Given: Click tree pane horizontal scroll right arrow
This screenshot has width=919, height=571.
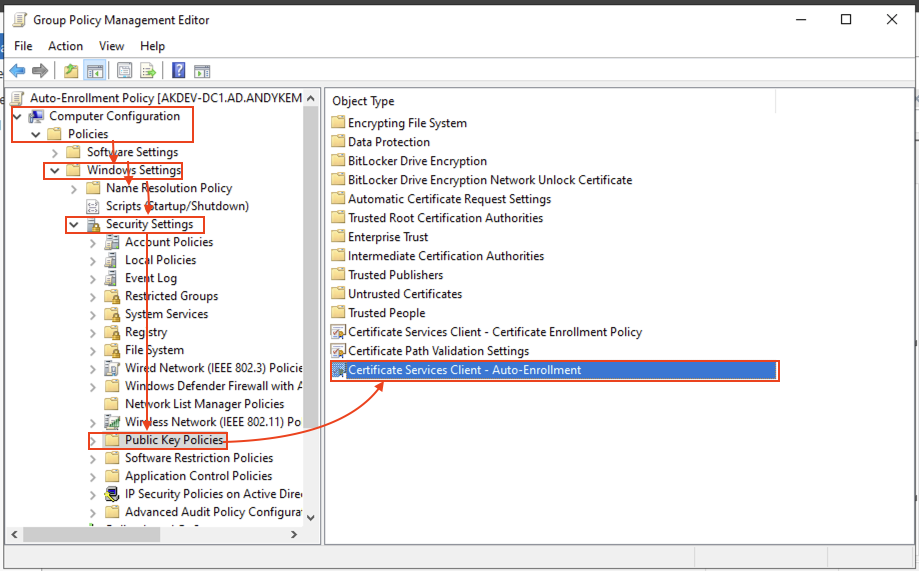Looking at the screenshot, I should tap(294, 535).
